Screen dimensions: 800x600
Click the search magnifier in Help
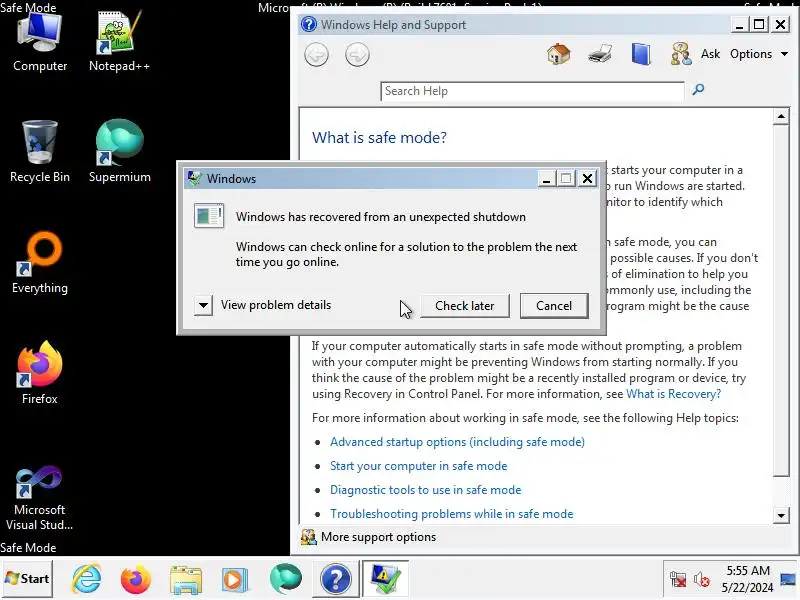click(x=698, y=90)
